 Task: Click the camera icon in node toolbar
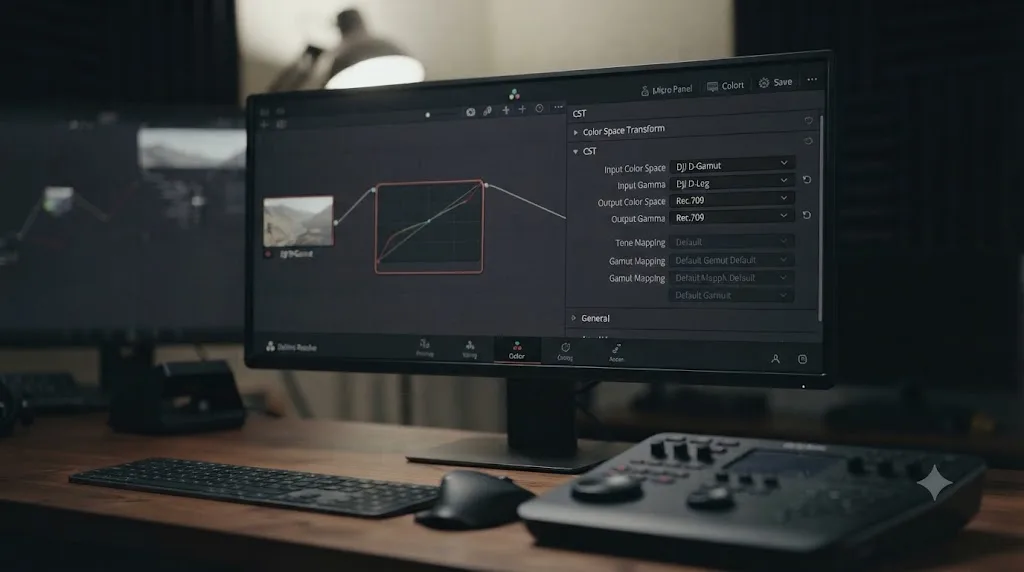pos(470,112)
